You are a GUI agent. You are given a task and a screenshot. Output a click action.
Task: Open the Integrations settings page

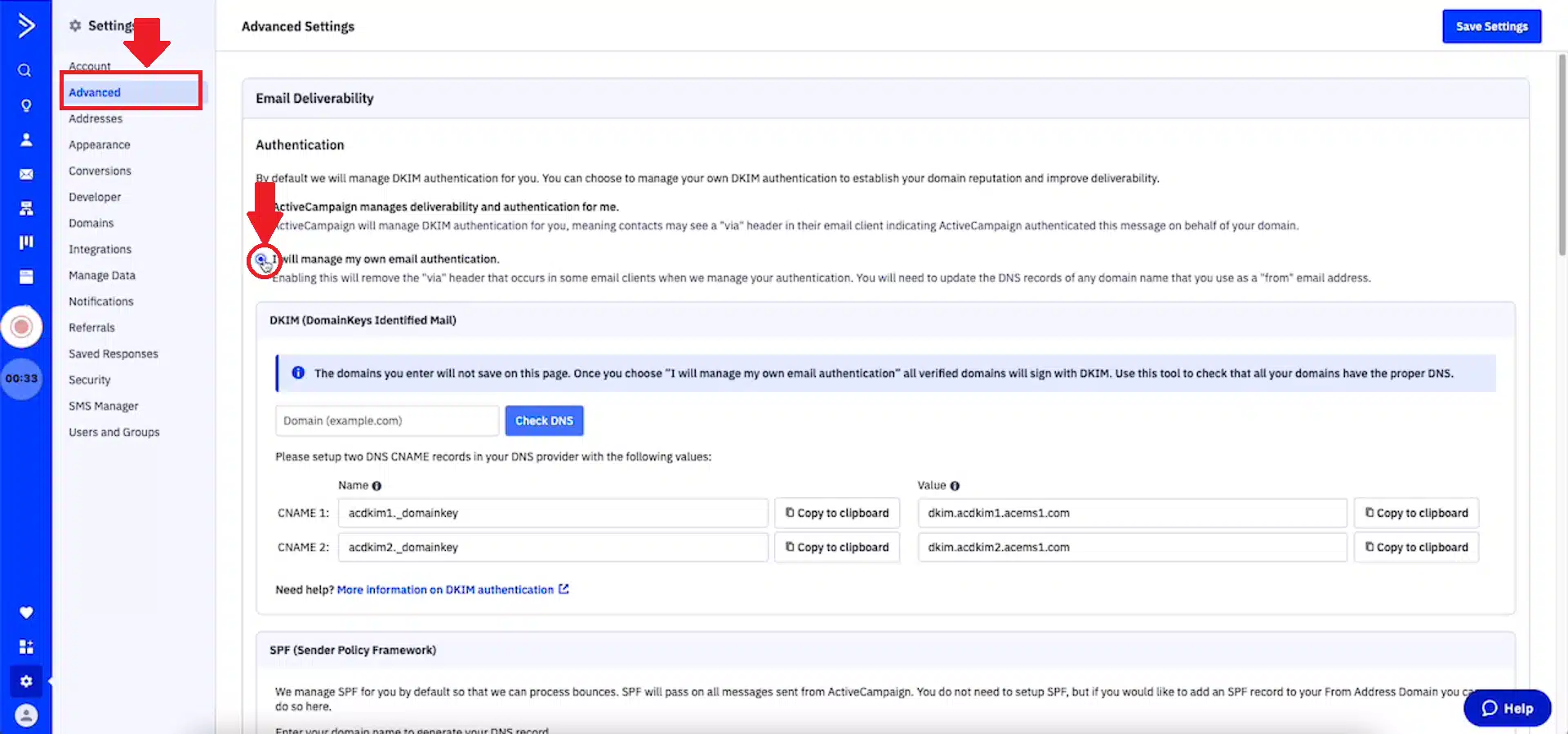click(100, 249)
